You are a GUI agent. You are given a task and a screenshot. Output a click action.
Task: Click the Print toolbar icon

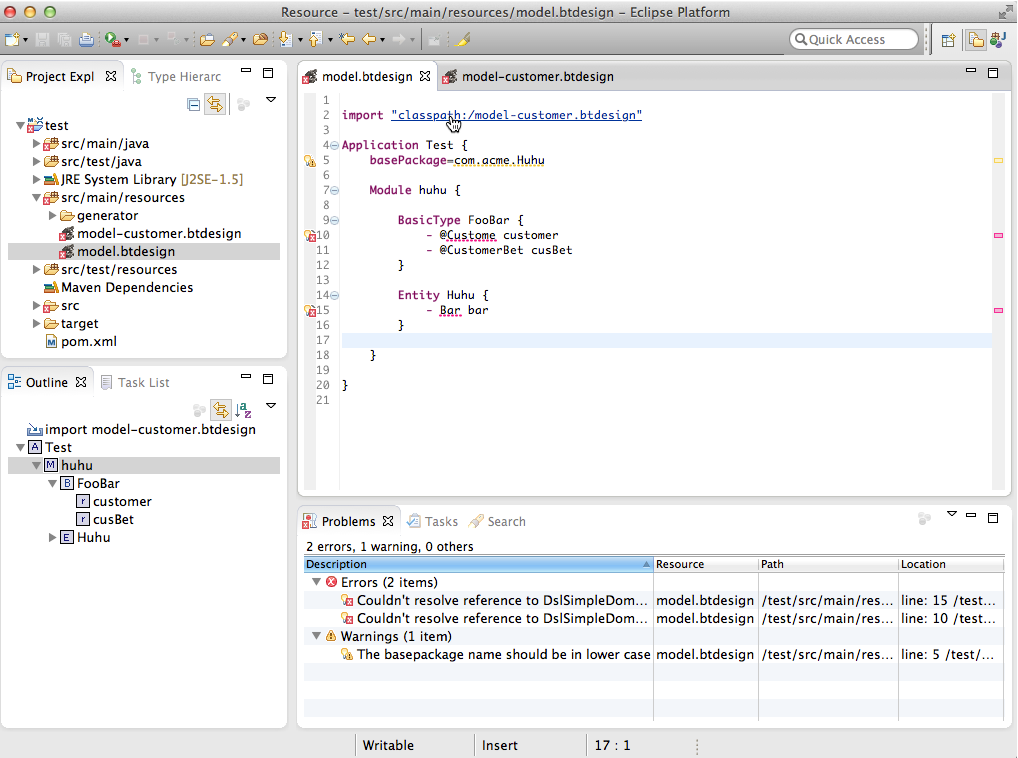click(86, 40)
